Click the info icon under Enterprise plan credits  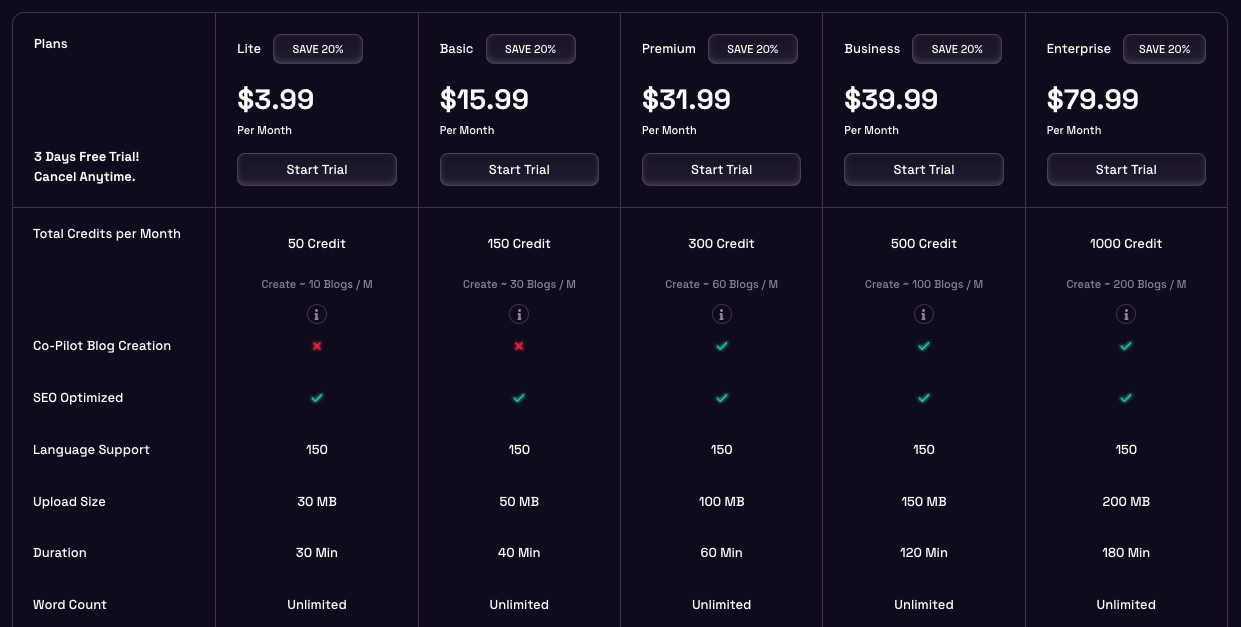point(1126,314)
